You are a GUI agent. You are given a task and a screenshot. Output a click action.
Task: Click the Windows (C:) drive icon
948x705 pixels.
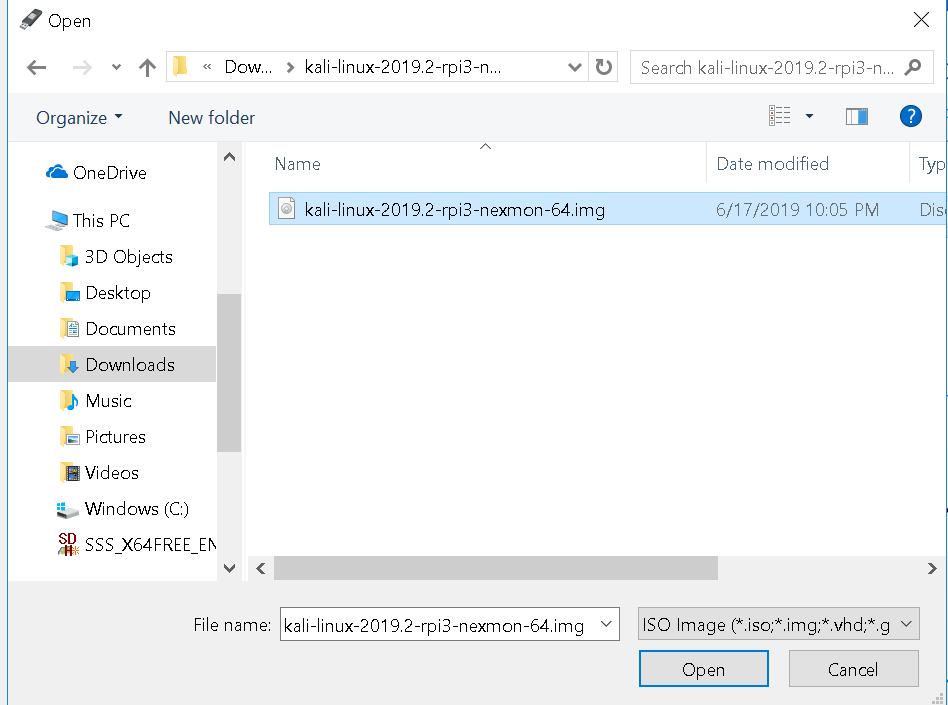(67, 510)
